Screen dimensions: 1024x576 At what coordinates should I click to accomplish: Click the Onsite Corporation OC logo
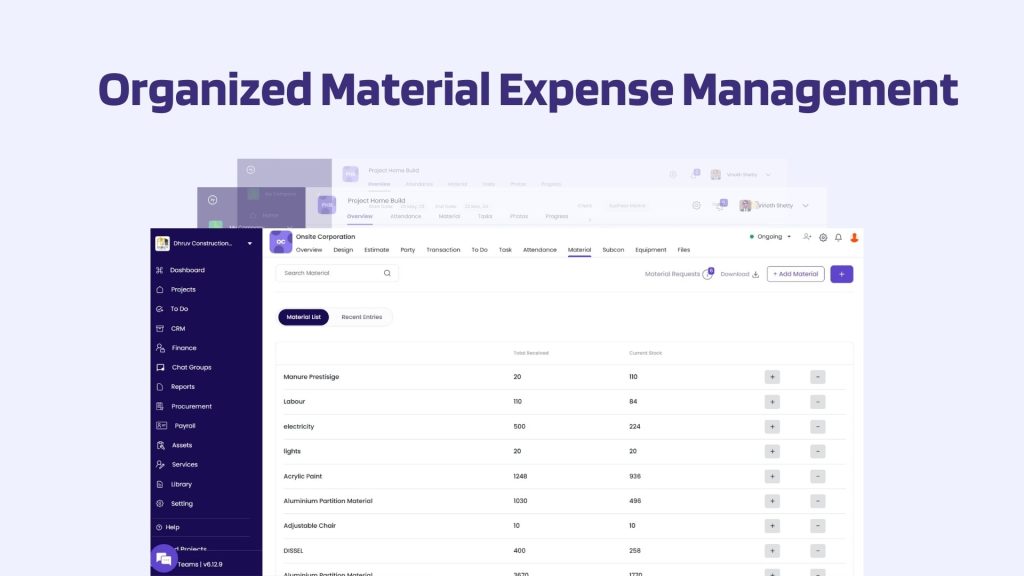(x=281, y=242)
